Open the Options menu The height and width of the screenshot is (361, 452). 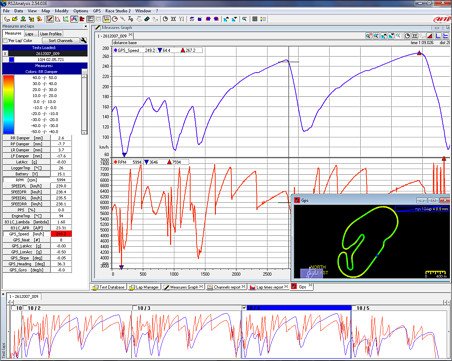pyautogui.click(x=81, y=11)
